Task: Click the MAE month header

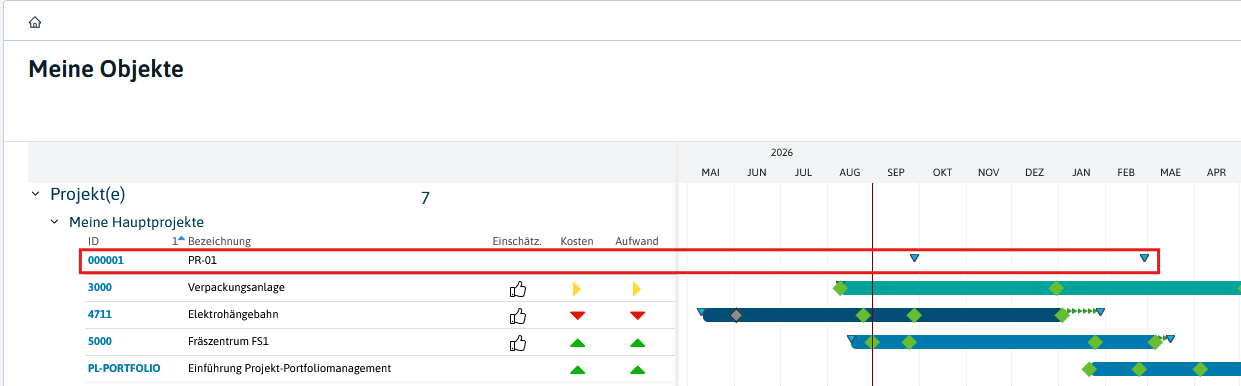Action: click(1170, 173)
